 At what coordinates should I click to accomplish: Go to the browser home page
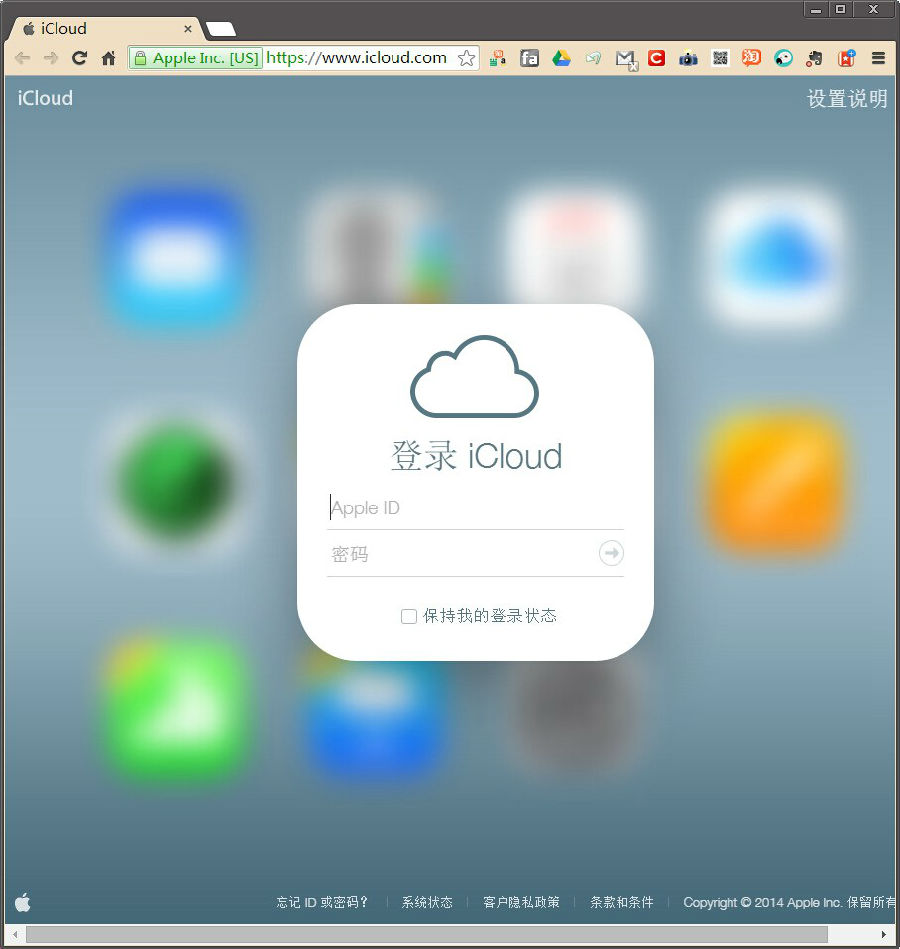click(x=108, y=58)
